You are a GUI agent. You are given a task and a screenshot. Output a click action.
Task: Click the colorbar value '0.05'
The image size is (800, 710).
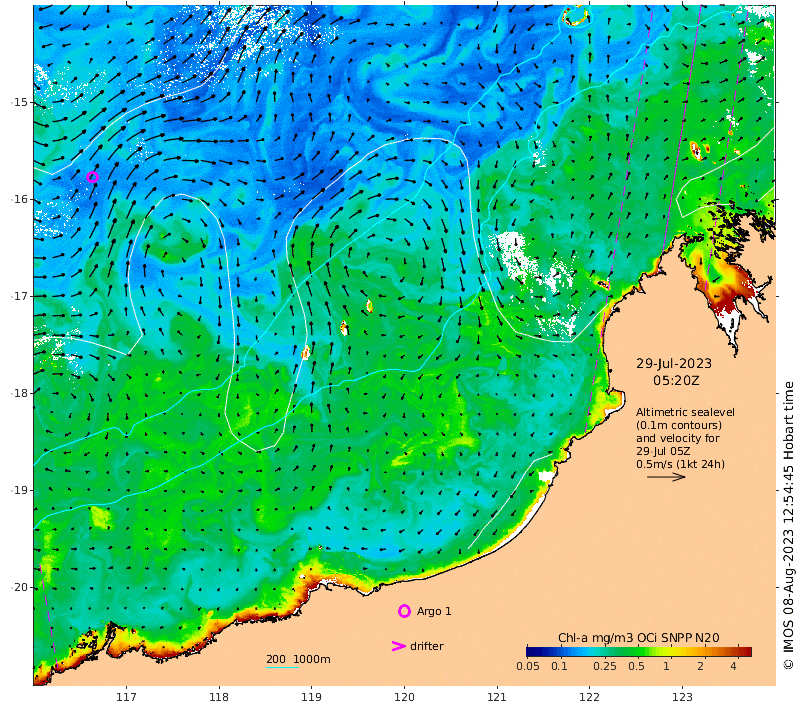pyautogui.click(x=528, y=666)
